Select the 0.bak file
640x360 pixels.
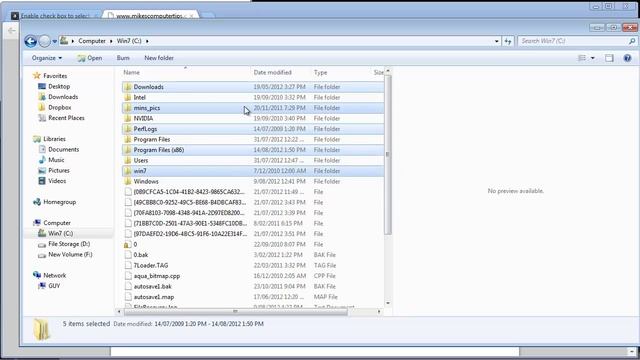pyautogui.click(x=253, y=255)
